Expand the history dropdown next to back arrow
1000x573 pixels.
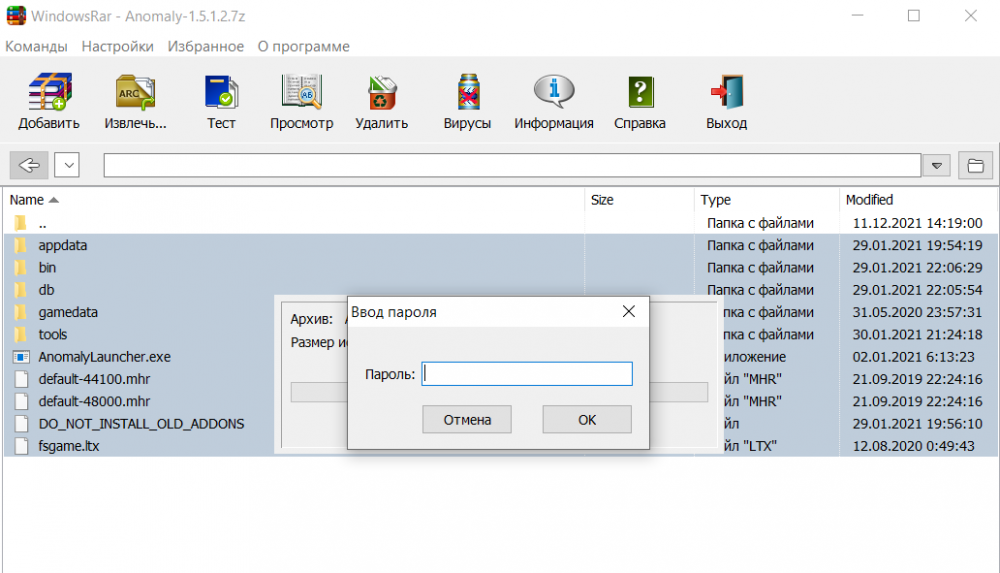pos(67,165)
